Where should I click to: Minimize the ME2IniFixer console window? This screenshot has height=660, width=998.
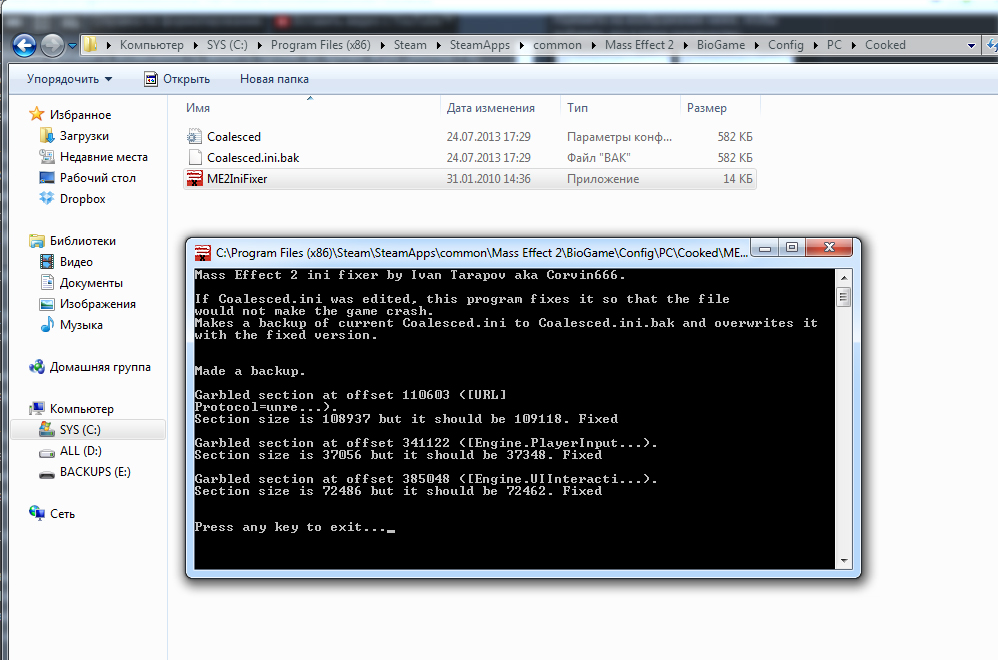(764, 248)
